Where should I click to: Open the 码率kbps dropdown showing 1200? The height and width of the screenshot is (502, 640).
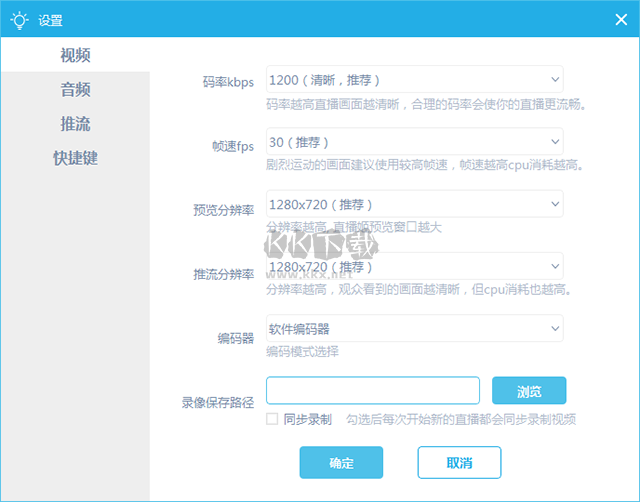coord(415,79)
